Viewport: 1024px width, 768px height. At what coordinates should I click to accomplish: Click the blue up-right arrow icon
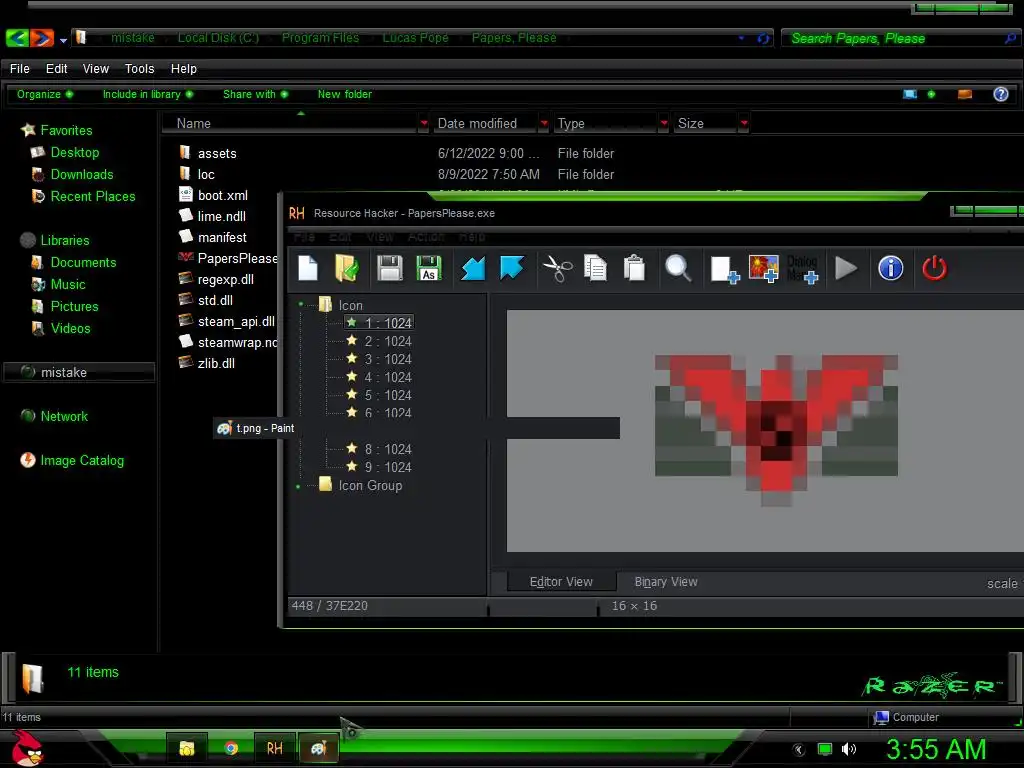point(511,268)
